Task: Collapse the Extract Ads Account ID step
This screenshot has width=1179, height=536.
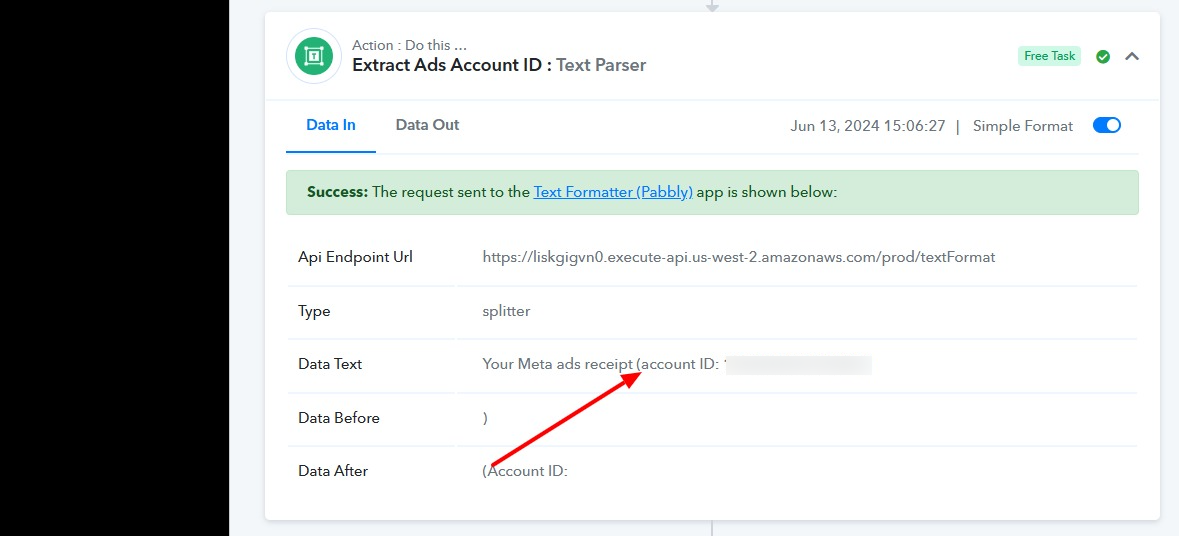Action: [x=1132, y=57]
